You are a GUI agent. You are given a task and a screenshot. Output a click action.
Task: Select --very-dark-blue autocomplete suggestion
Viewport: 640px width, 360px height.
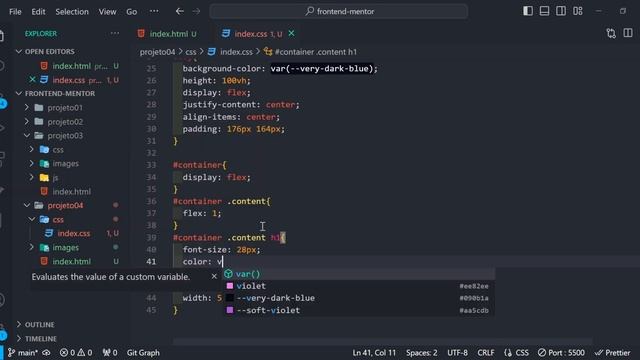358,298
